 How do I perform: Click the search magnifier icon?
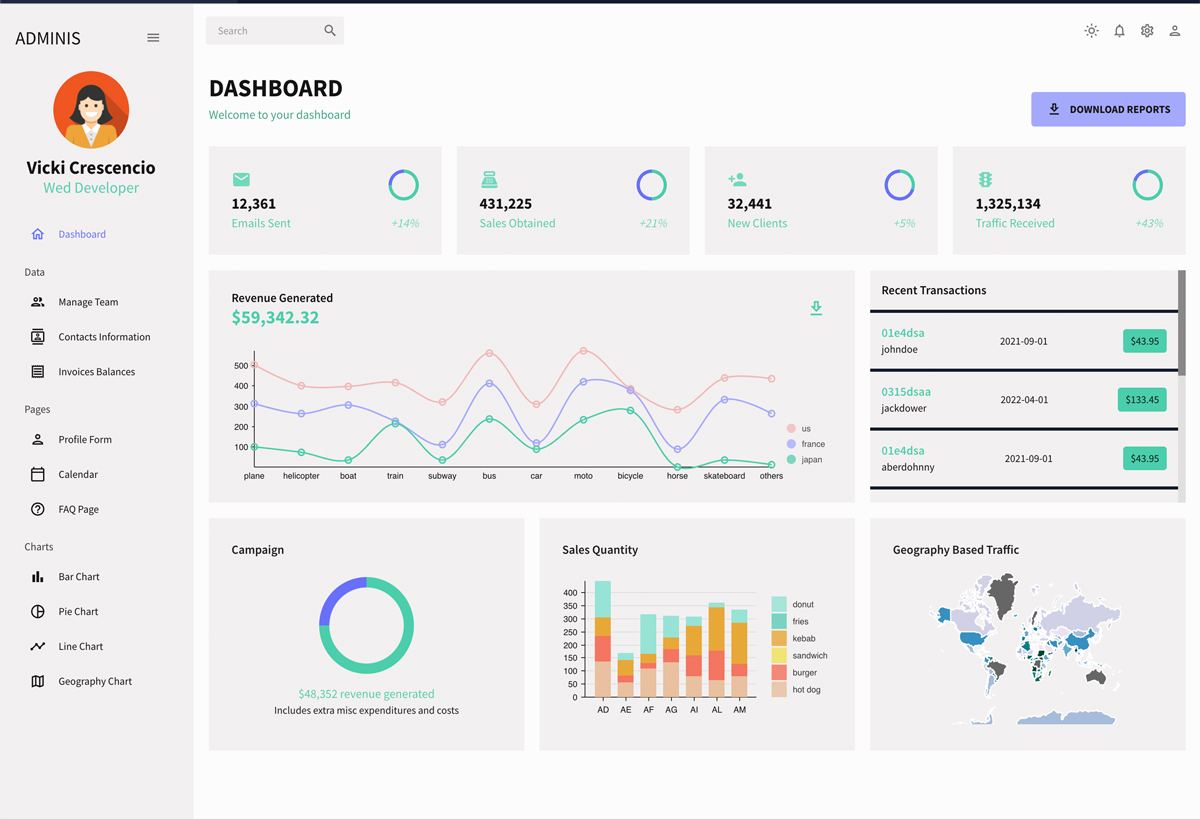[330, 31]
